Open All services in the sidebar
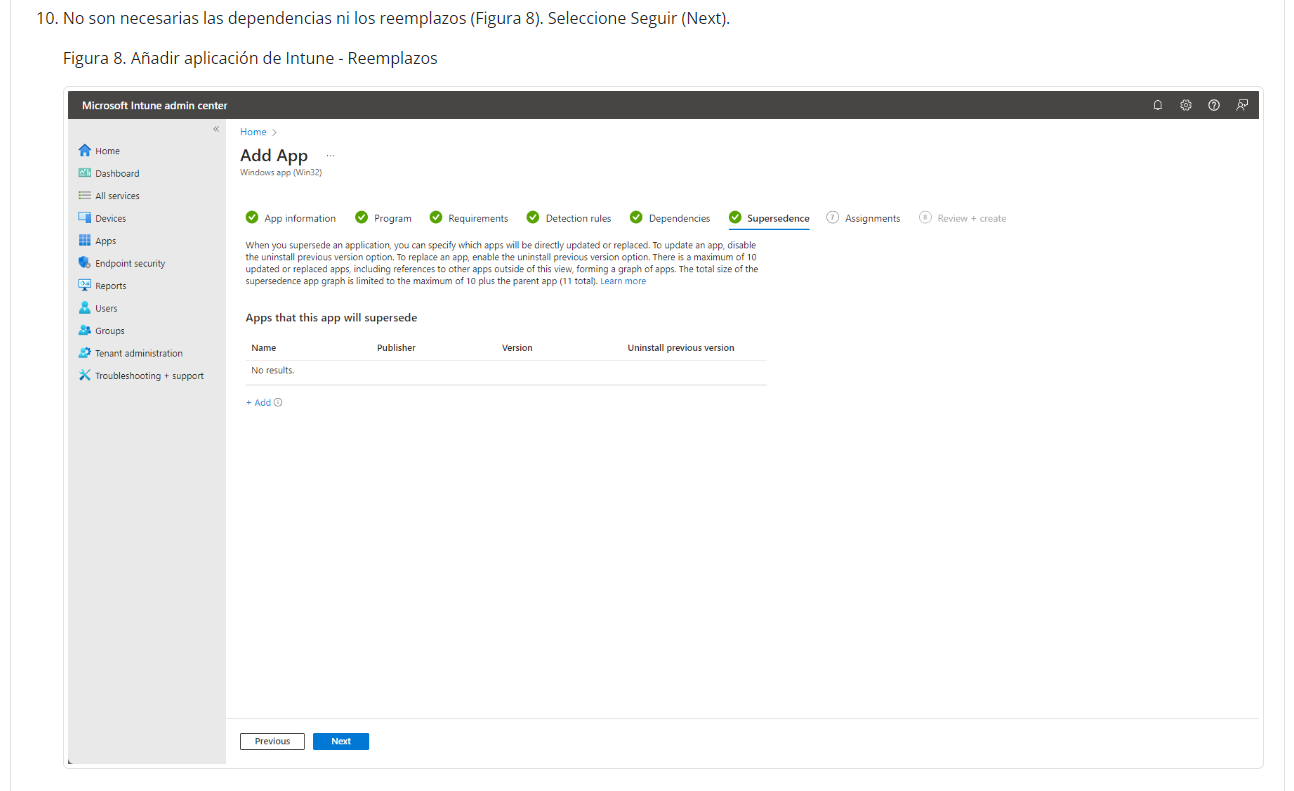The height and width of the screenshot is (791, 1294). (x=109, y=196)
